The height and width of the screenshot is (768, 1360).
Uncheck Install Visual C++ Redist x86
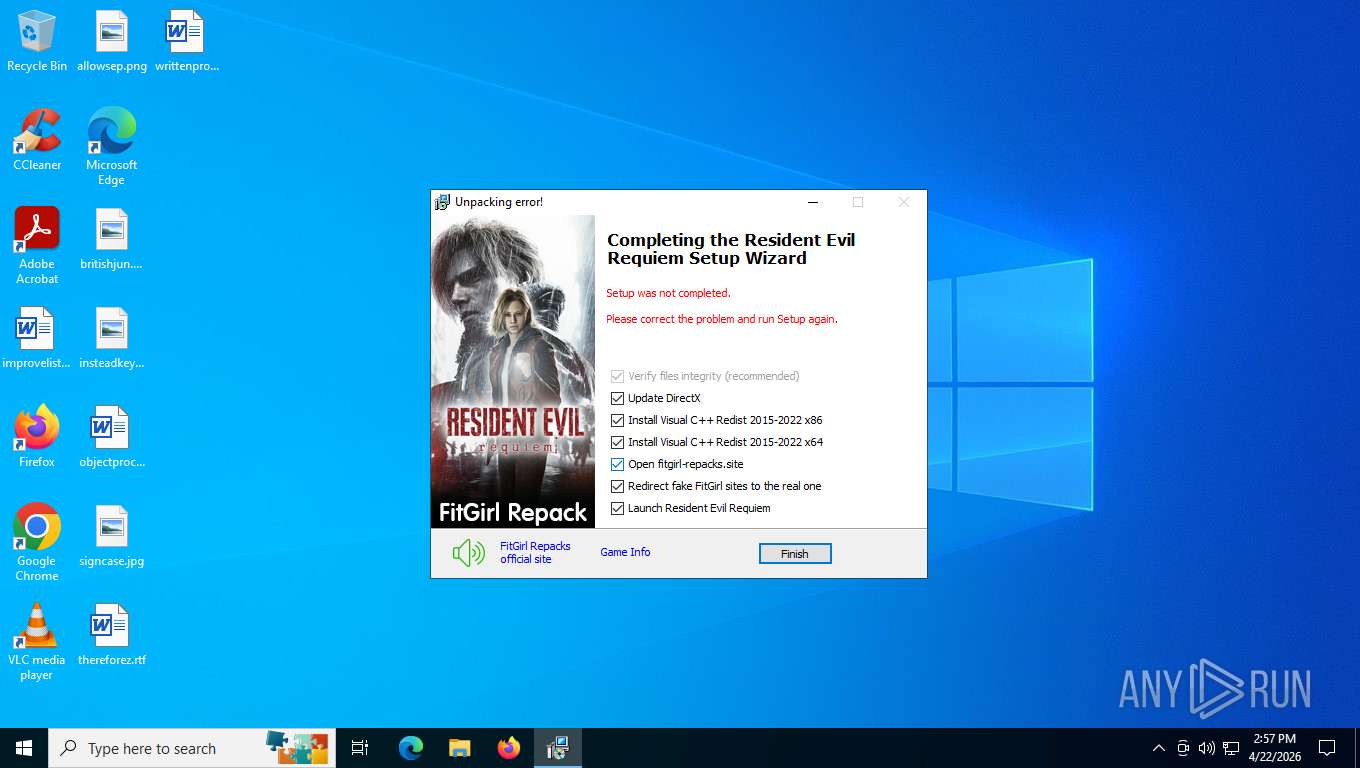[617, 420]
